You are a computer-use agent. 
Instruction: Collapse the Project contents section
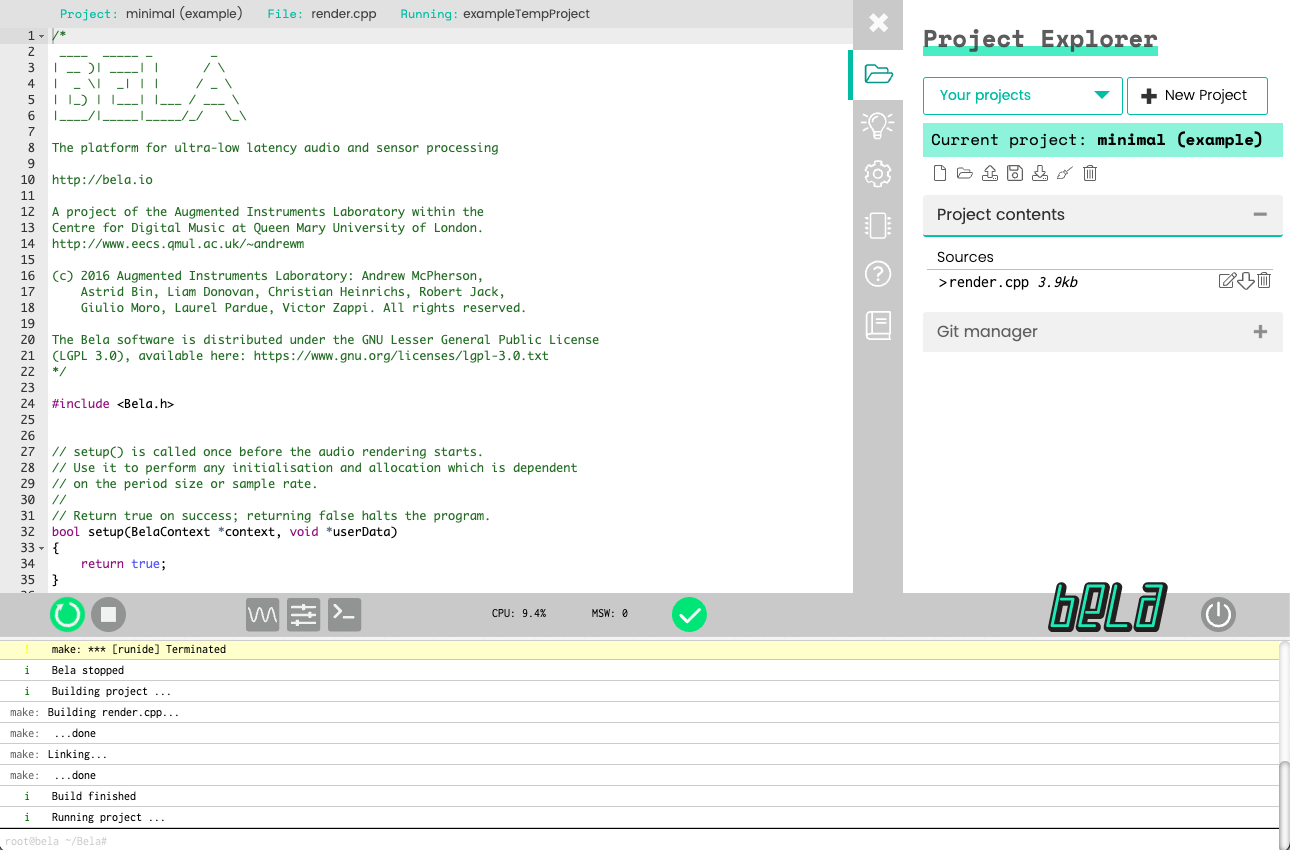click(x=1260, y=214)
